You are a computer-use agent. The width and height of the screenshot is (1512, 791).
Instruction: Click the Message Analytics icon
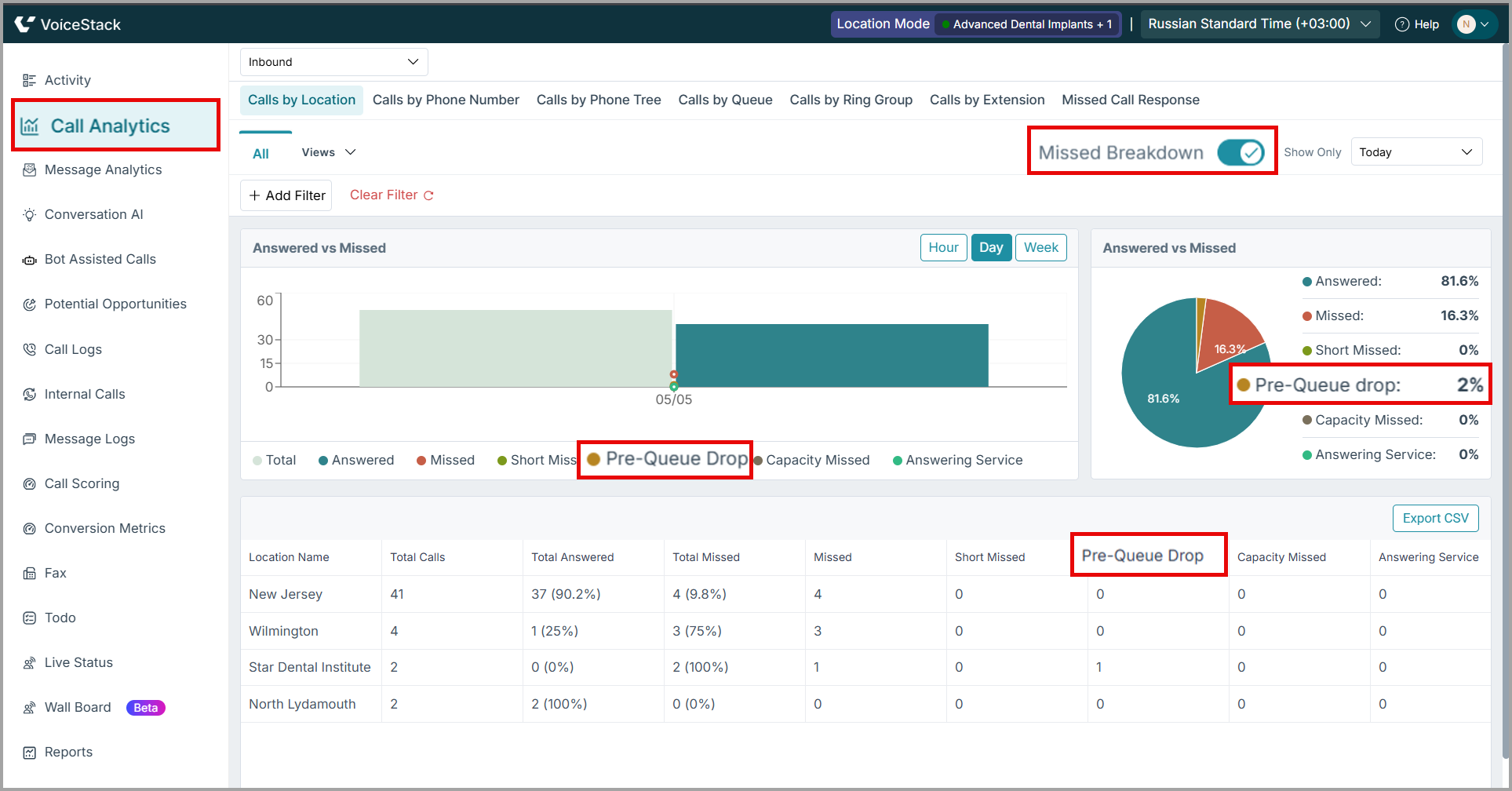tap(29, 169)
